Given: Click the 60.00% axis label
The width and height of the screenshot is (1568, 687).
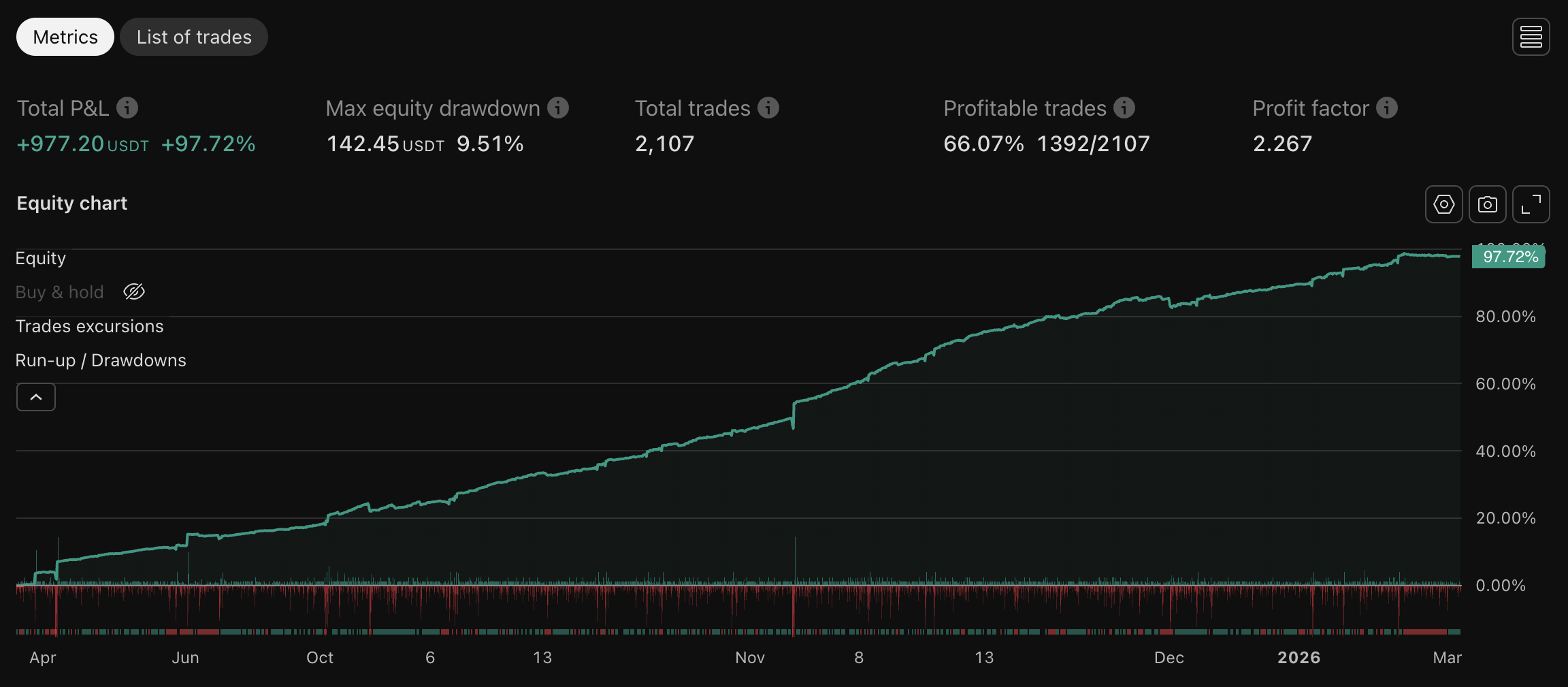Looking at the screenshot, I should point(1505,384).
